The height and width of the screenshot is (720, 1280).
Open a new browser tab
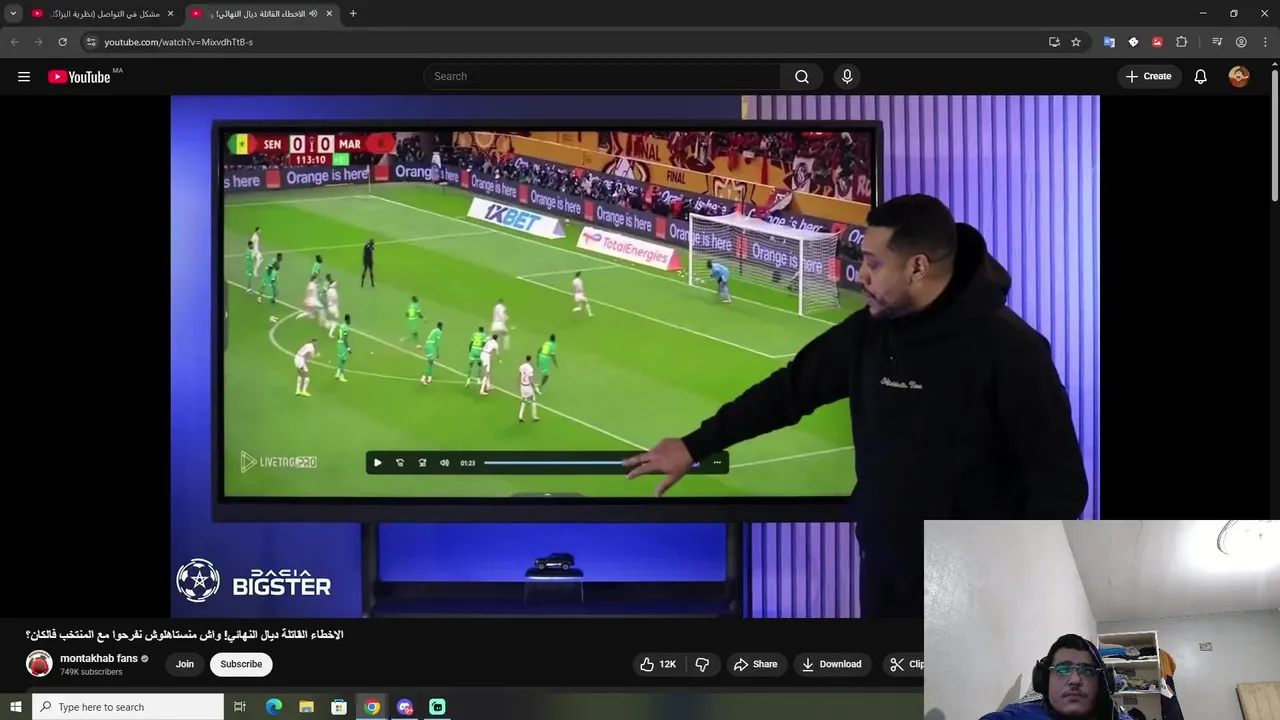(353, 14)
